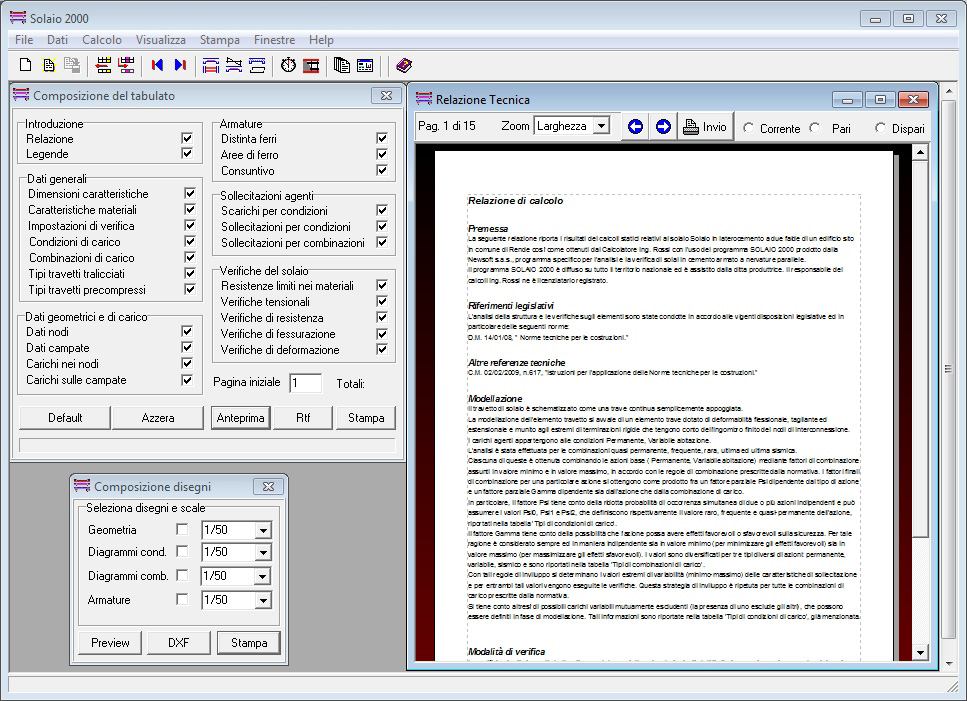Click the blank new document toolbar icon

pyautogui.click(x=25, y=65)
